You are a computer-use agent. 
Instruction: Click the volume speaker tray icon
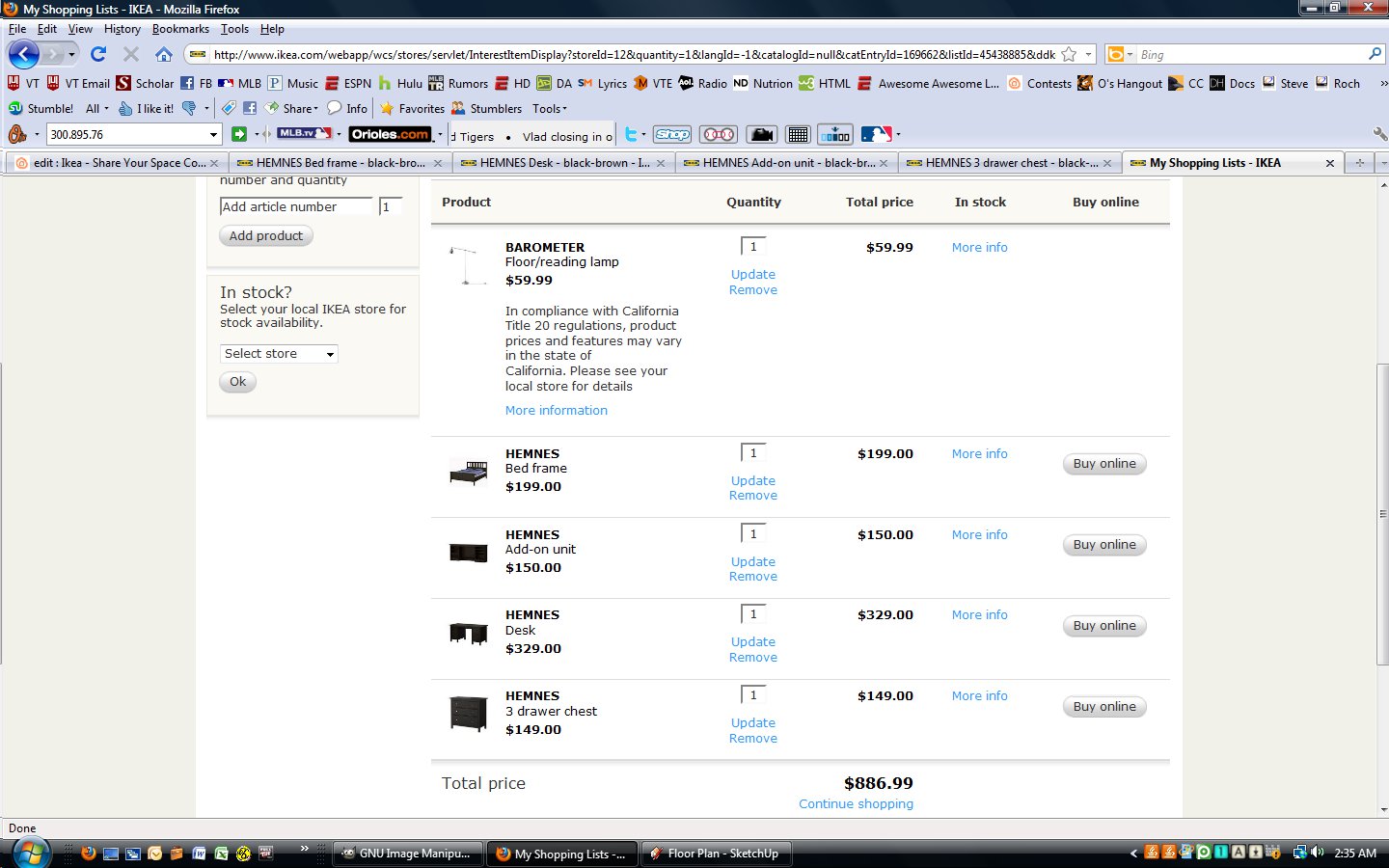[x=1317, y=853]
